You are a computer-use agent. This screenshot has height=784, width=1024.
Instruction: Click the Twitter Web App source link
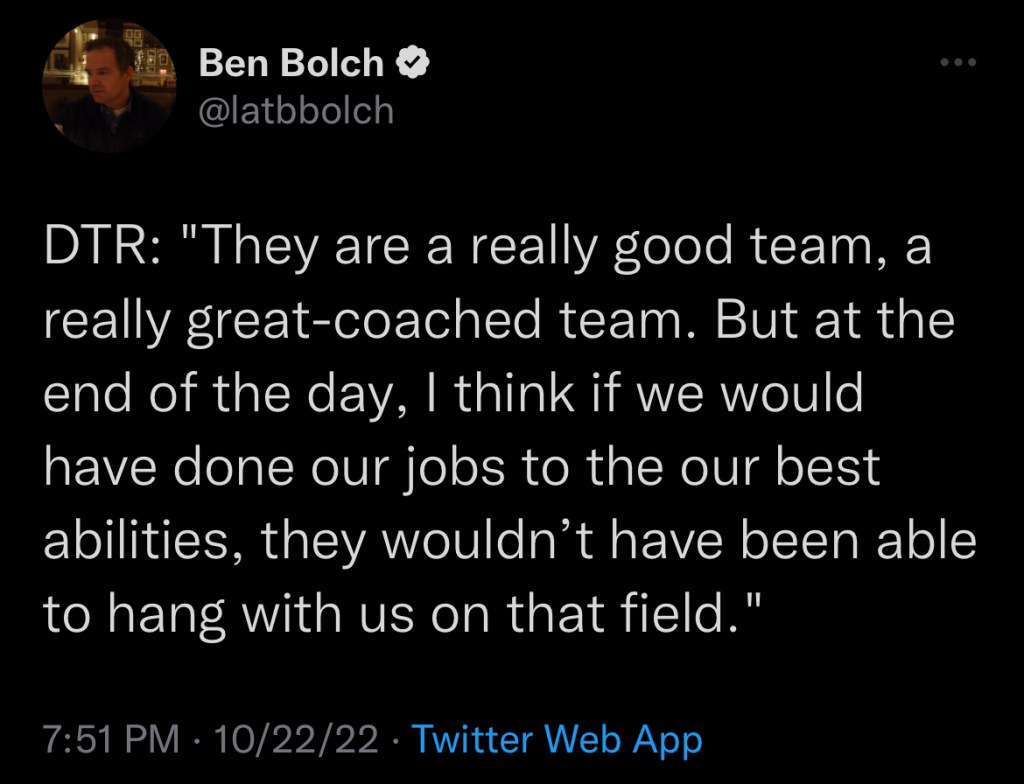pos(557,741)
